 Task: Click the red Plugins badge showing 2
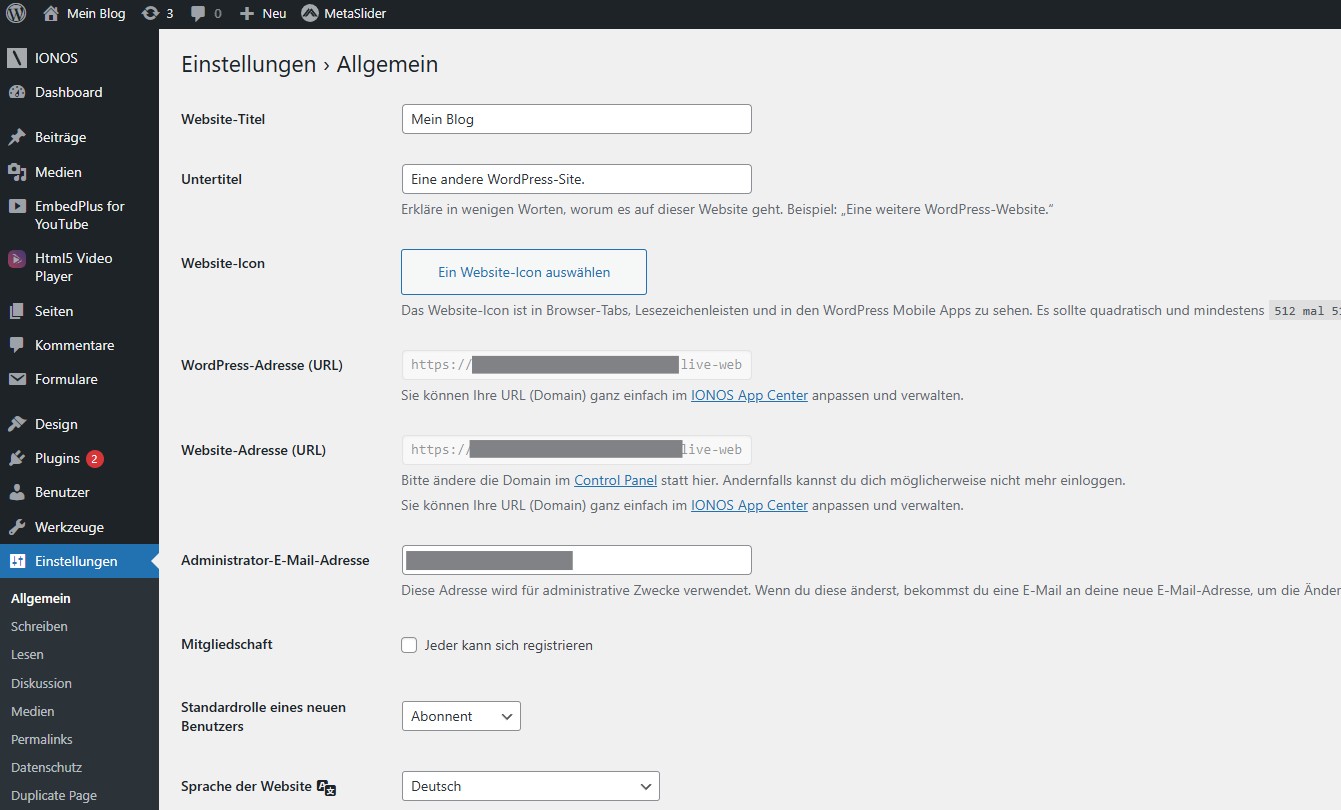95,459
